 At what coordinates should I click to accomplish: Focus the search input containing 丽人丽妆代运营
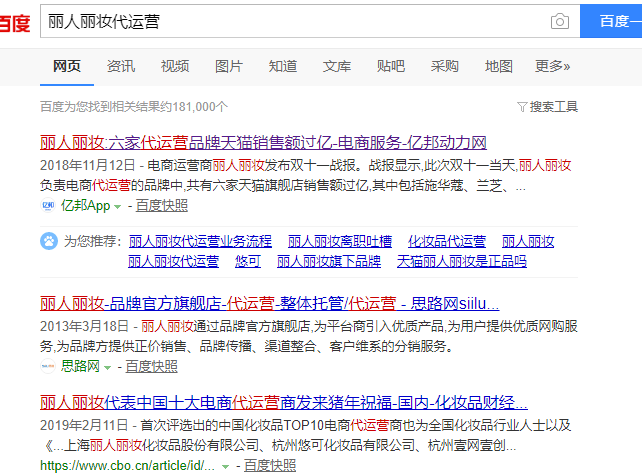click(x=310, y=21)
